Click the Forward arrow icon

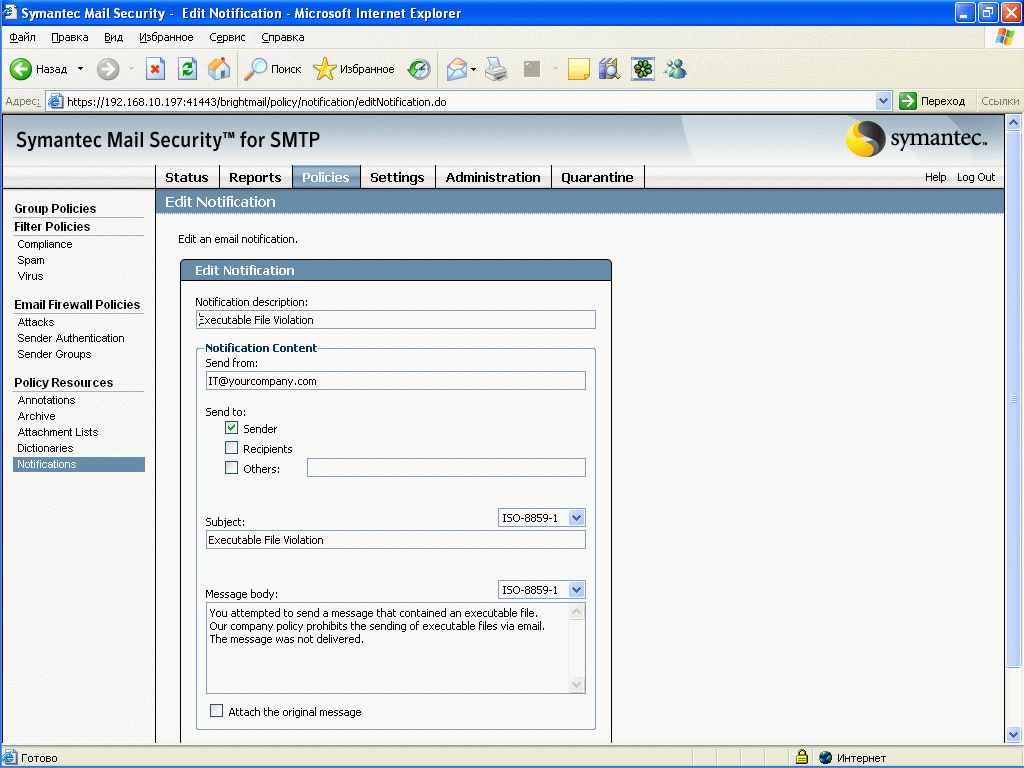point(108,69)
